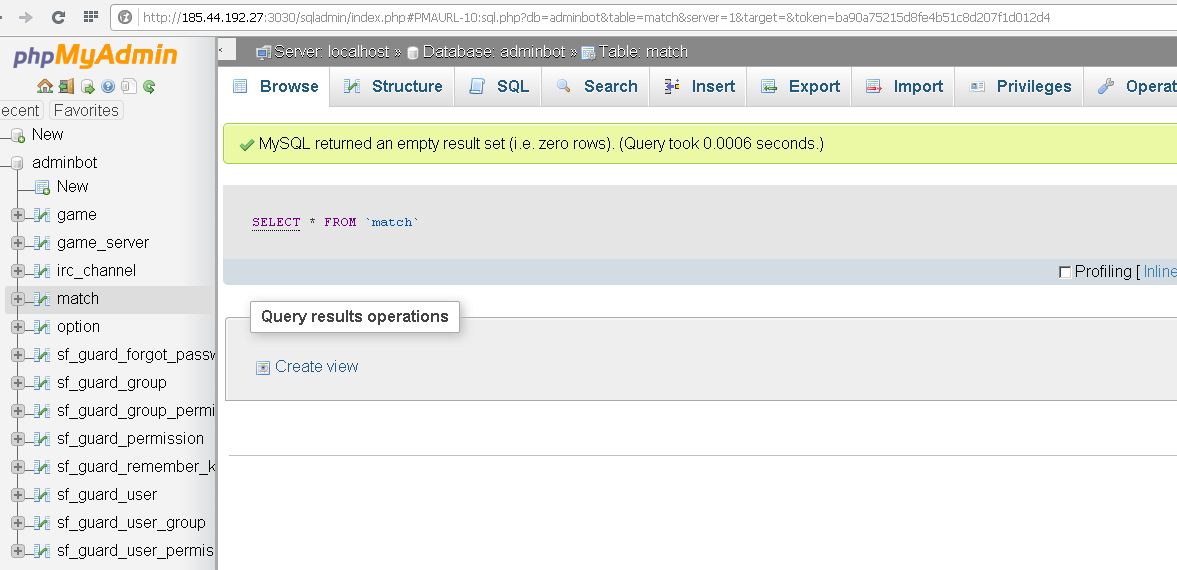Click the match table name in query
This screenshot has width=1177, height=570.
pos(392,222)
